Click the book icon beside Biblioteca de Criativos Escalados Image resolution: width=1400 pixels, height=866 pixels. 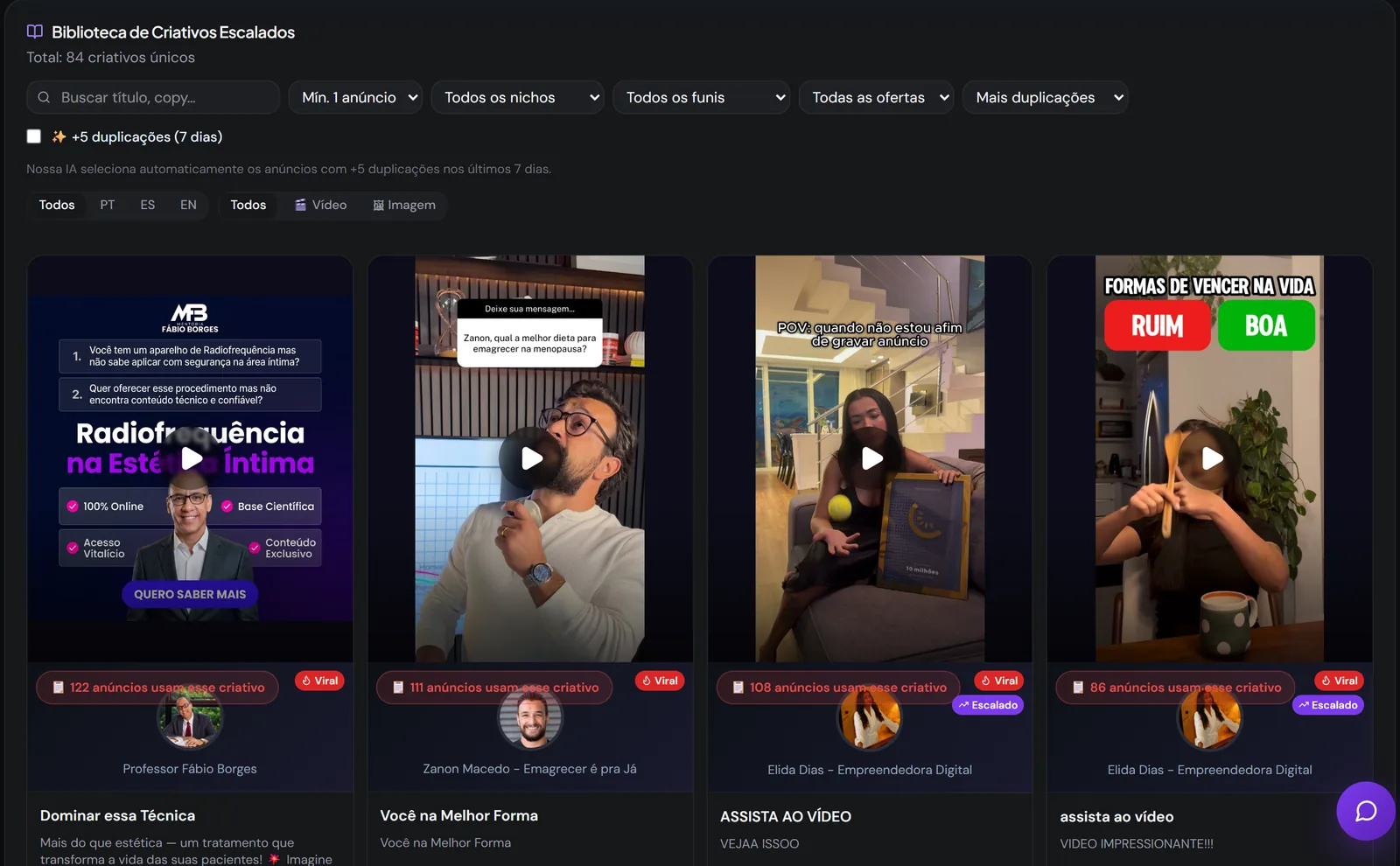coord(35,31)
